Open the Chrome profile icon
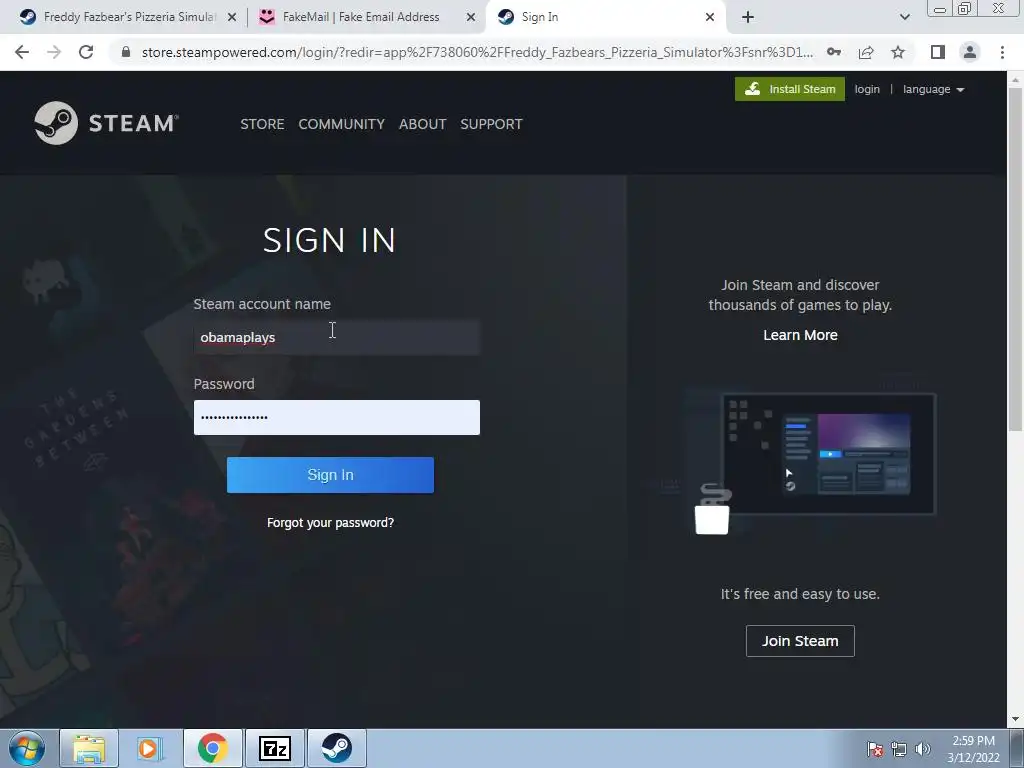 click(x=970, y=52)
